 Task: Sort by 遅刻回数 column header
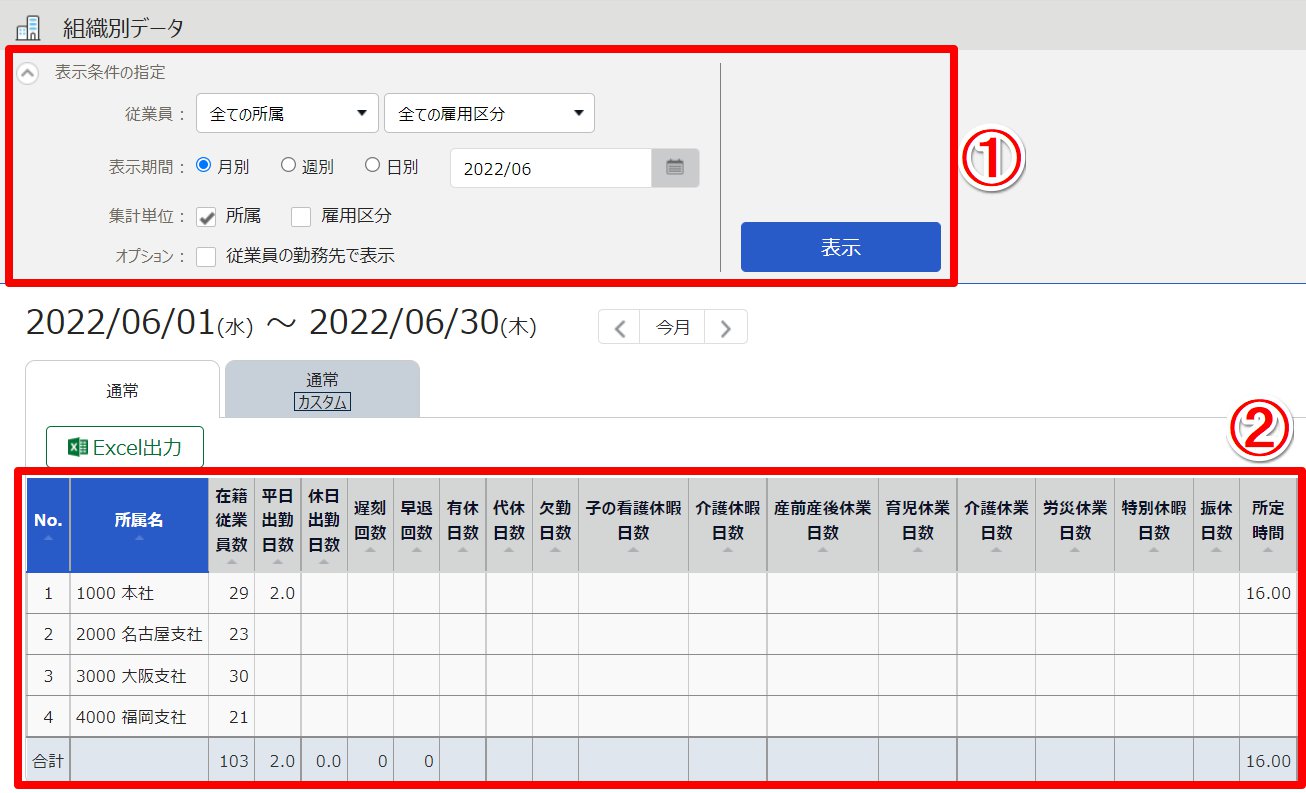370,525
